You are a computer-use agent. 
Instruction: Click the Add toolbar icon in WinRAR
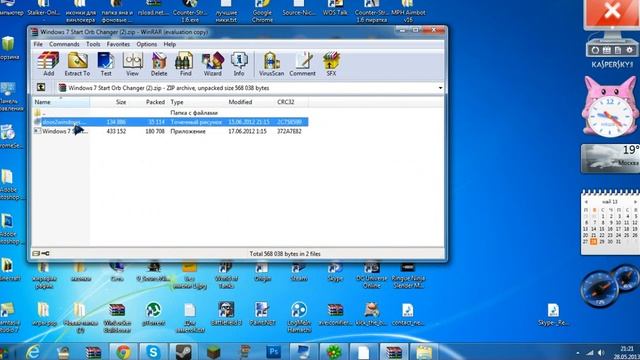(48, 64)
